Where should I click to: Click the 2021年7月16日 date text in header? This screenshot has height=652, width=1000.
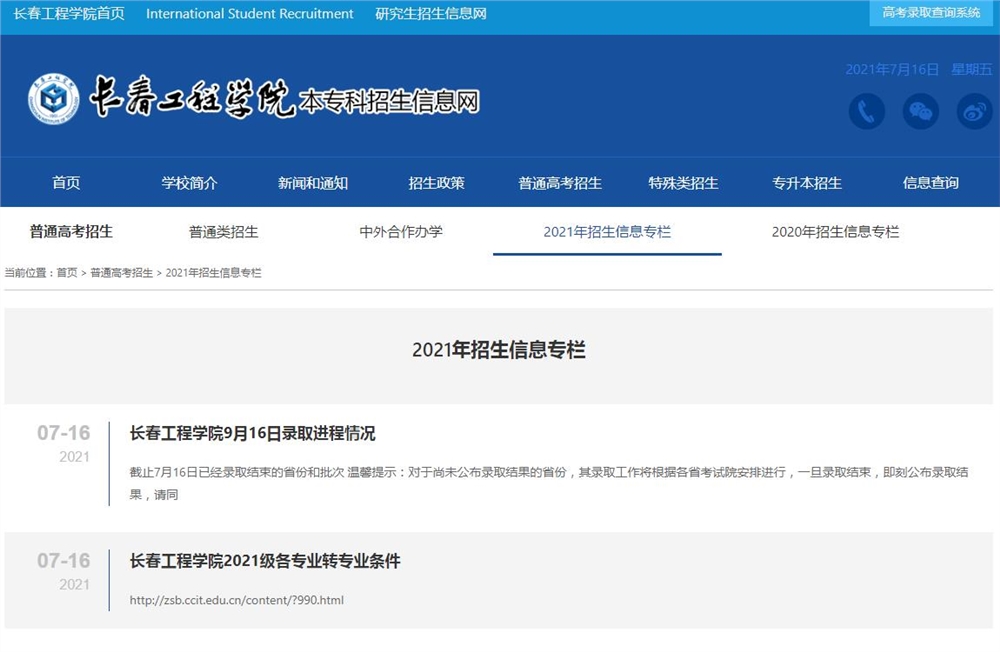coord(892,69)
